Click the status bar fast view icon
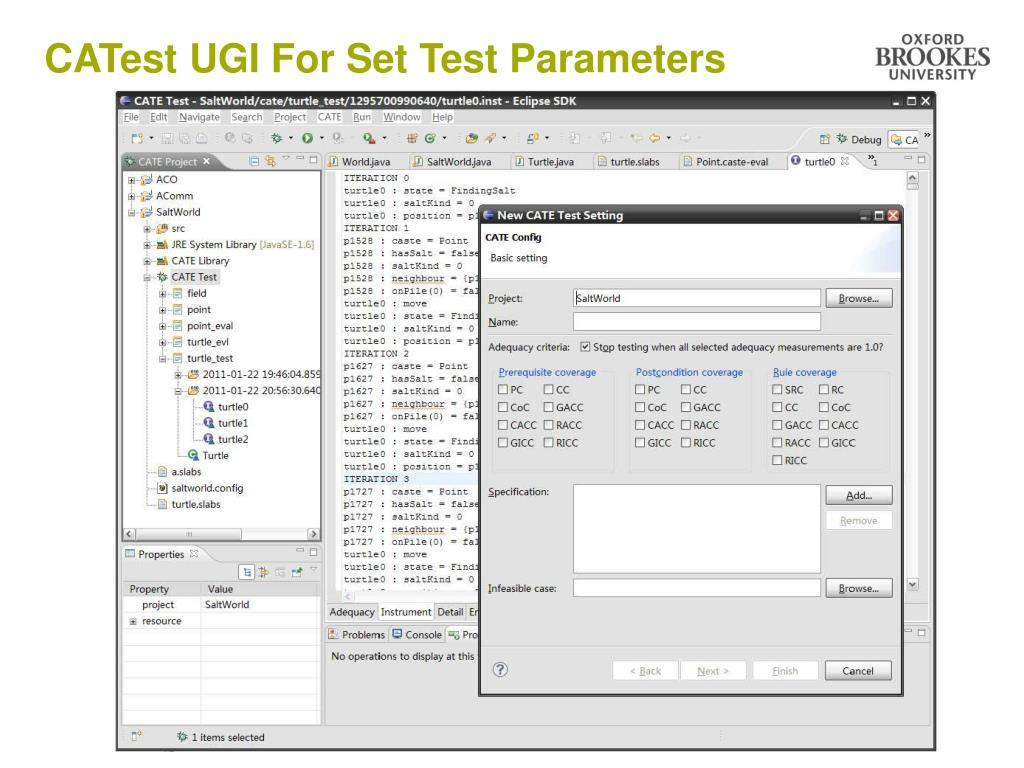Screen dimensions: 1024x768 [136, 737]
